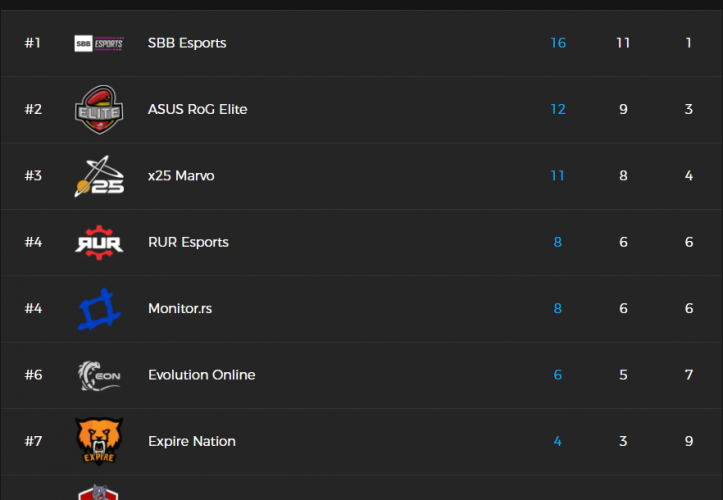Visit the Monitor.rs team name link
Screen dimensions: 723x500
tap(180, 308)
